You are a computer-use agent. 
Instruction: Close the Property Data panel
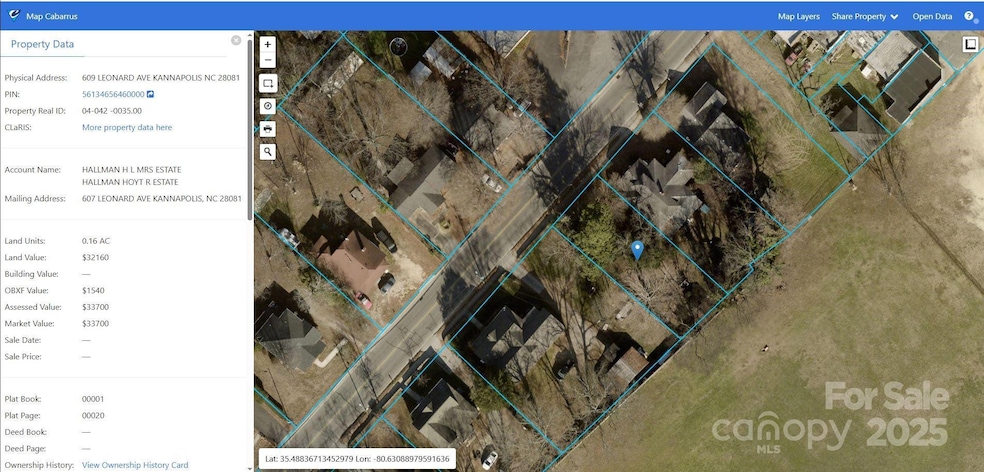236,40
